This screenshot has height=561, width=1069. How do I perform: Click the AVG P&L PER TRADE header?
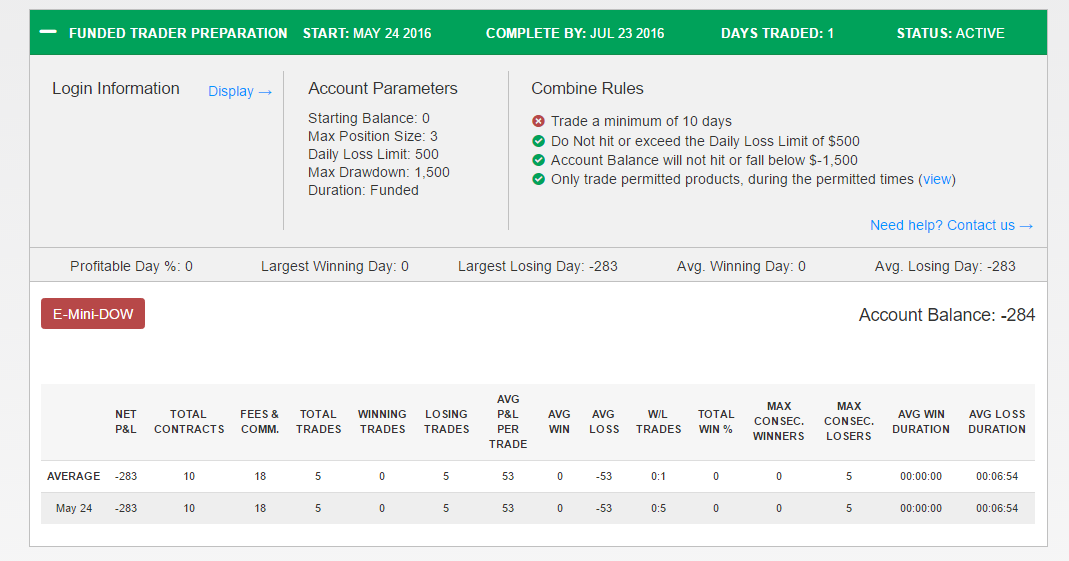pos(508,421)
